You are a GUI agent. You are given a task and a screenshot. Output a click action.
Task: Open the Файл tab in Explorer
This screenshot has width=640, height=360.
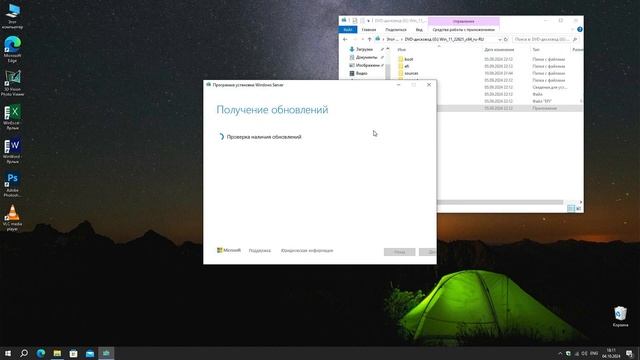(348, 29)
